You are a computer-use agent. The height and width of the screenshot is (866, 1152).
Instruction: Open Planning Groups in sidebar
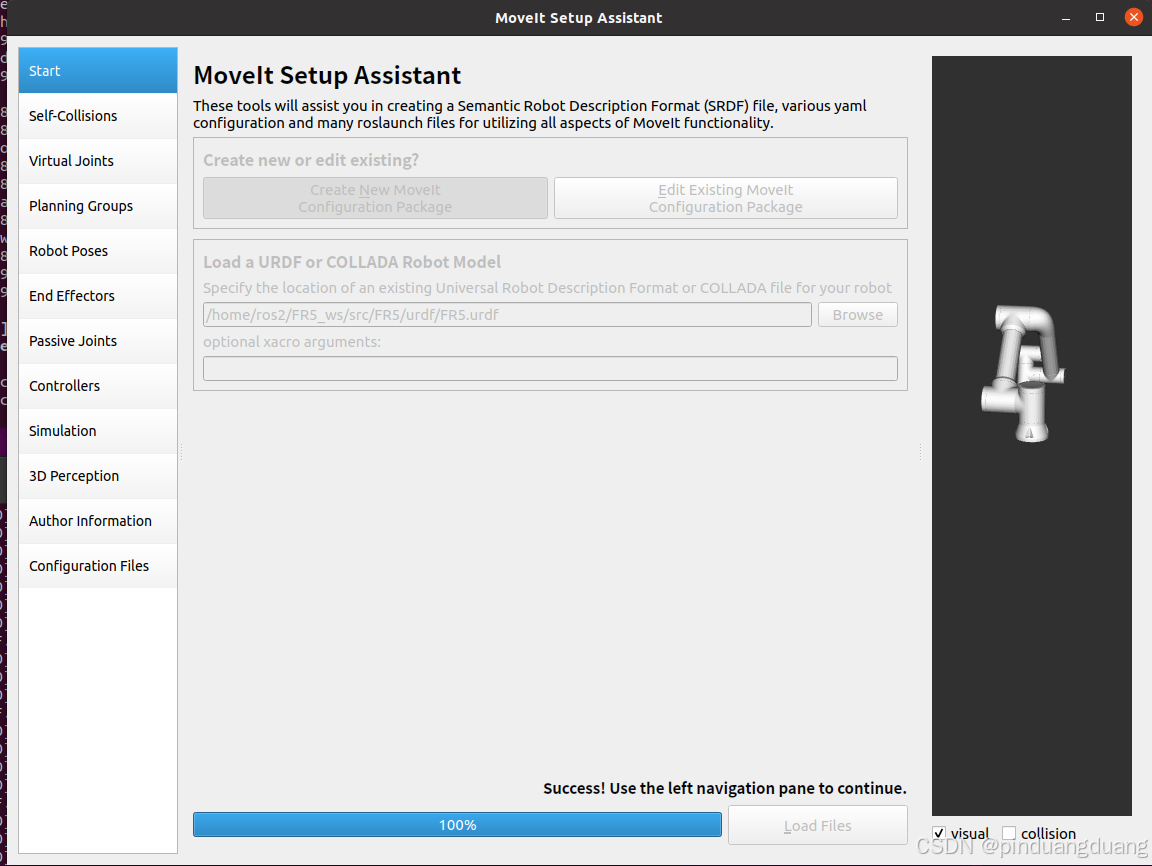[98, 206]
